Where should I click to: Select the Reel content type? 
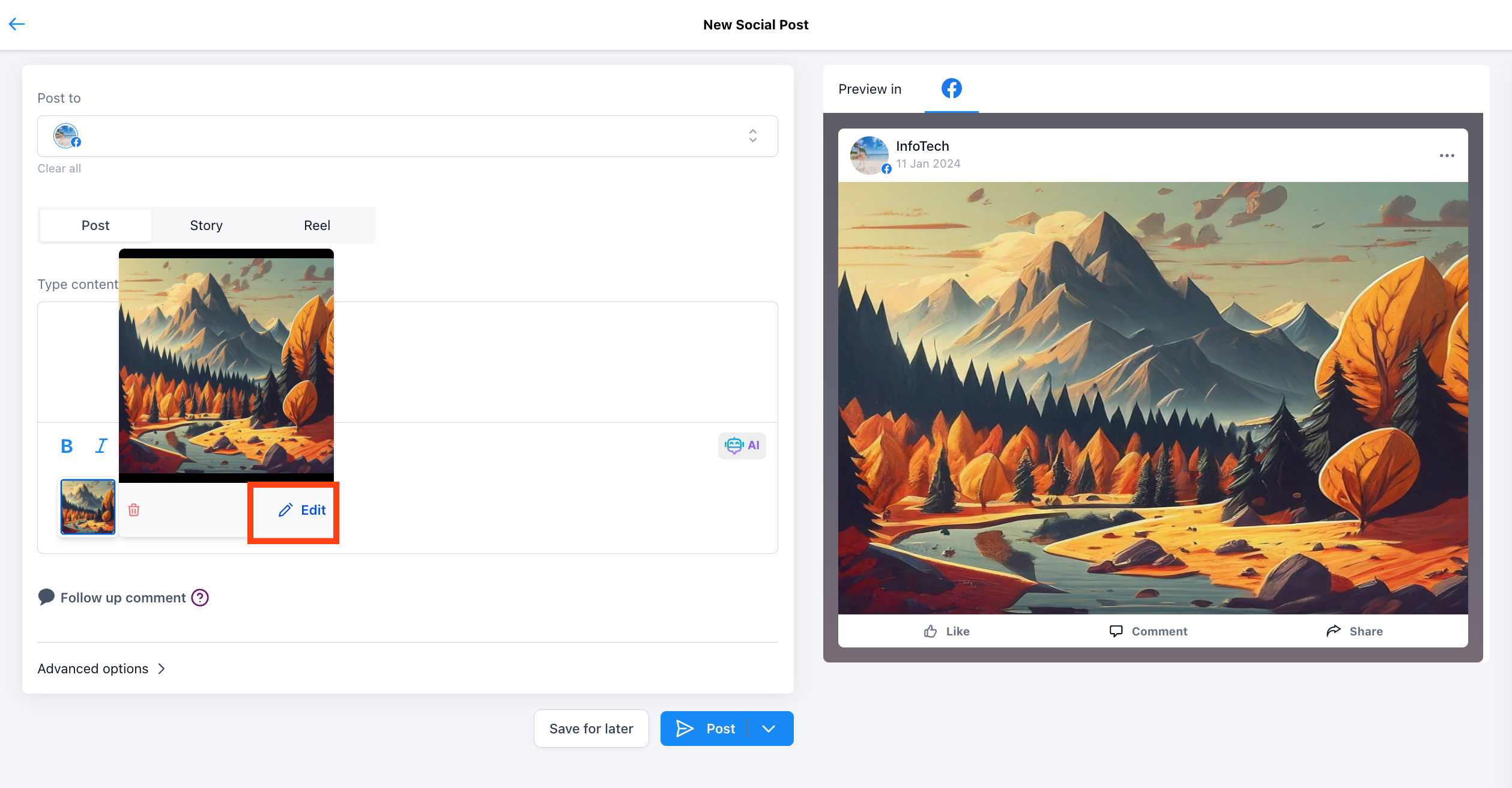317,225
